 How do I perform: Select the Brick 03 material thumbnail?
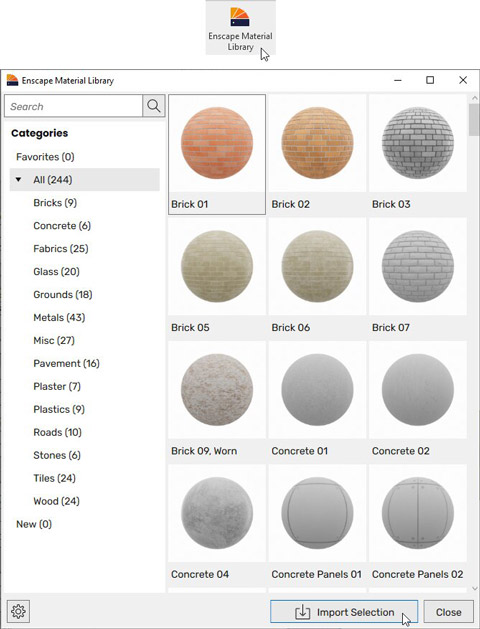417,154
